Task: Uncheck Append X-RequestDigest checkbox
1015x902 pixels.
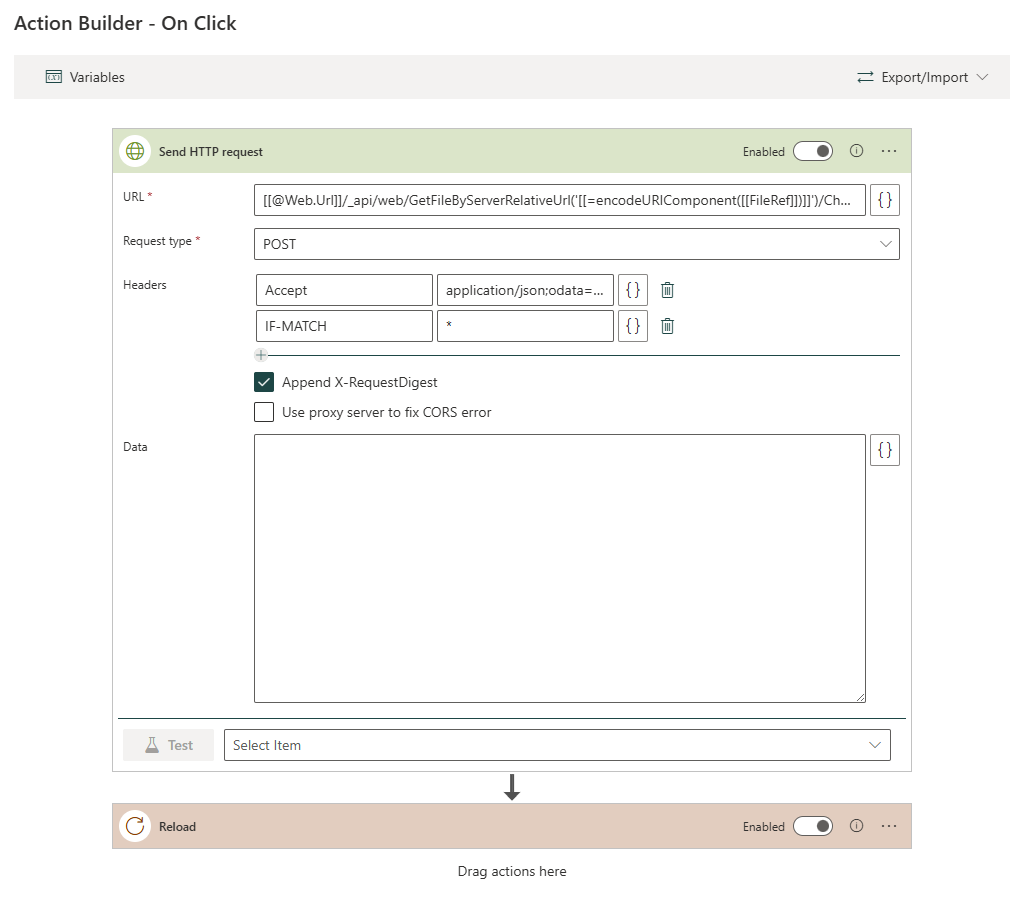Action: point(264,382)
